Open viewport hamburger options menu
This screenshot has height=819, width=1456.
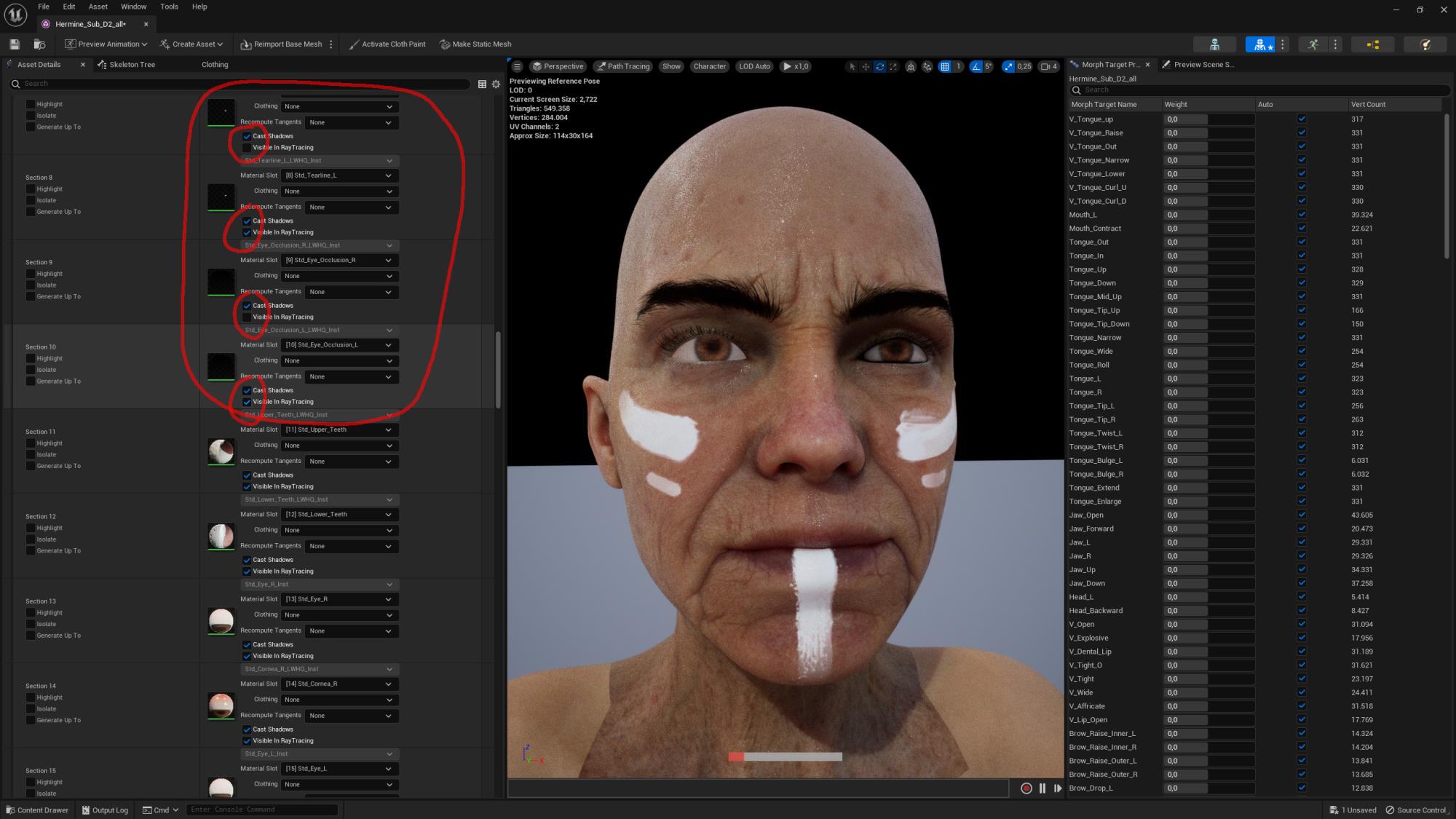(x=518, y=66)
